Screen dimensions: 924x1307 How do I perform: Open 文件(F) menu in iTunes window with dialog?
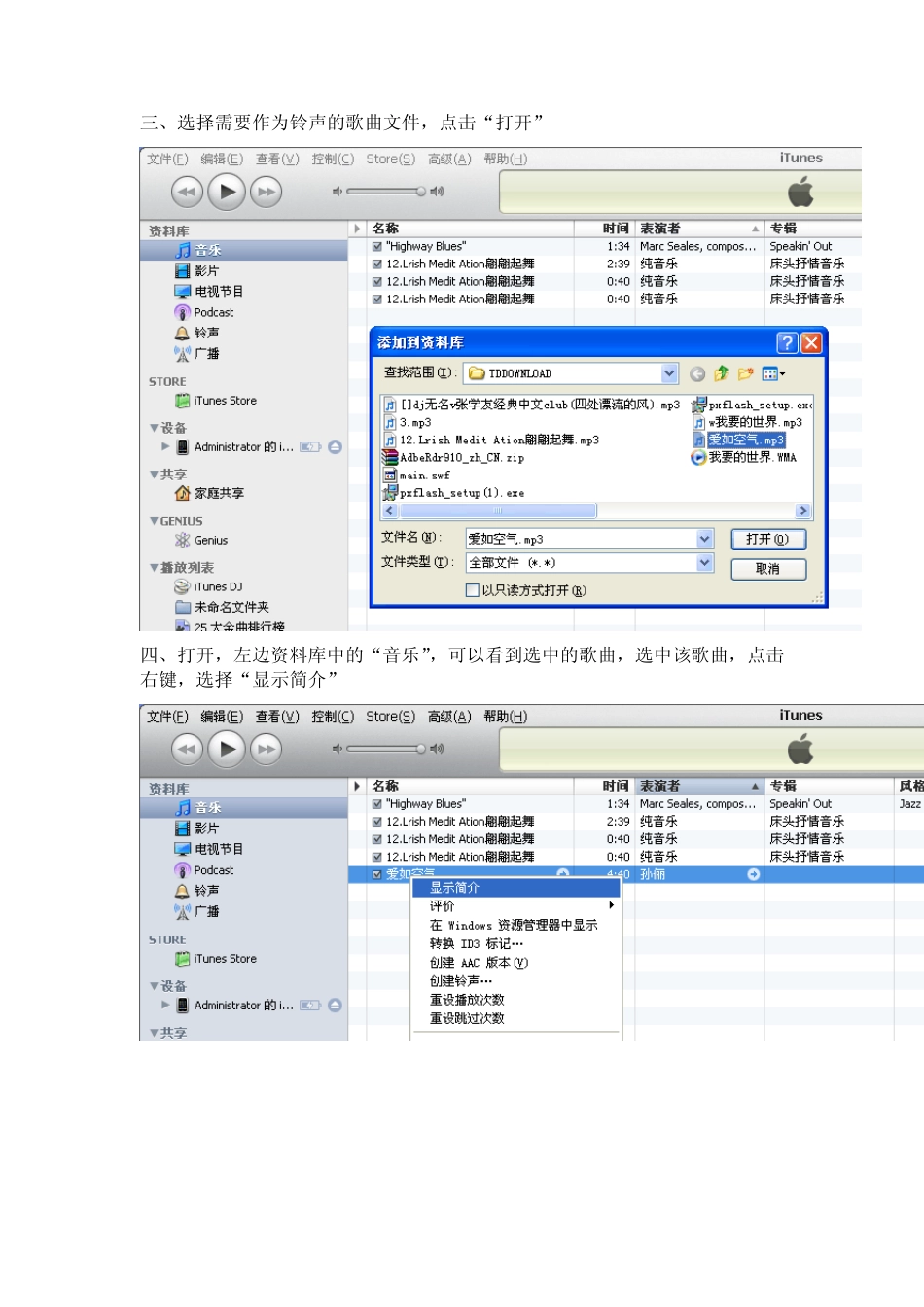click(167, 159)
